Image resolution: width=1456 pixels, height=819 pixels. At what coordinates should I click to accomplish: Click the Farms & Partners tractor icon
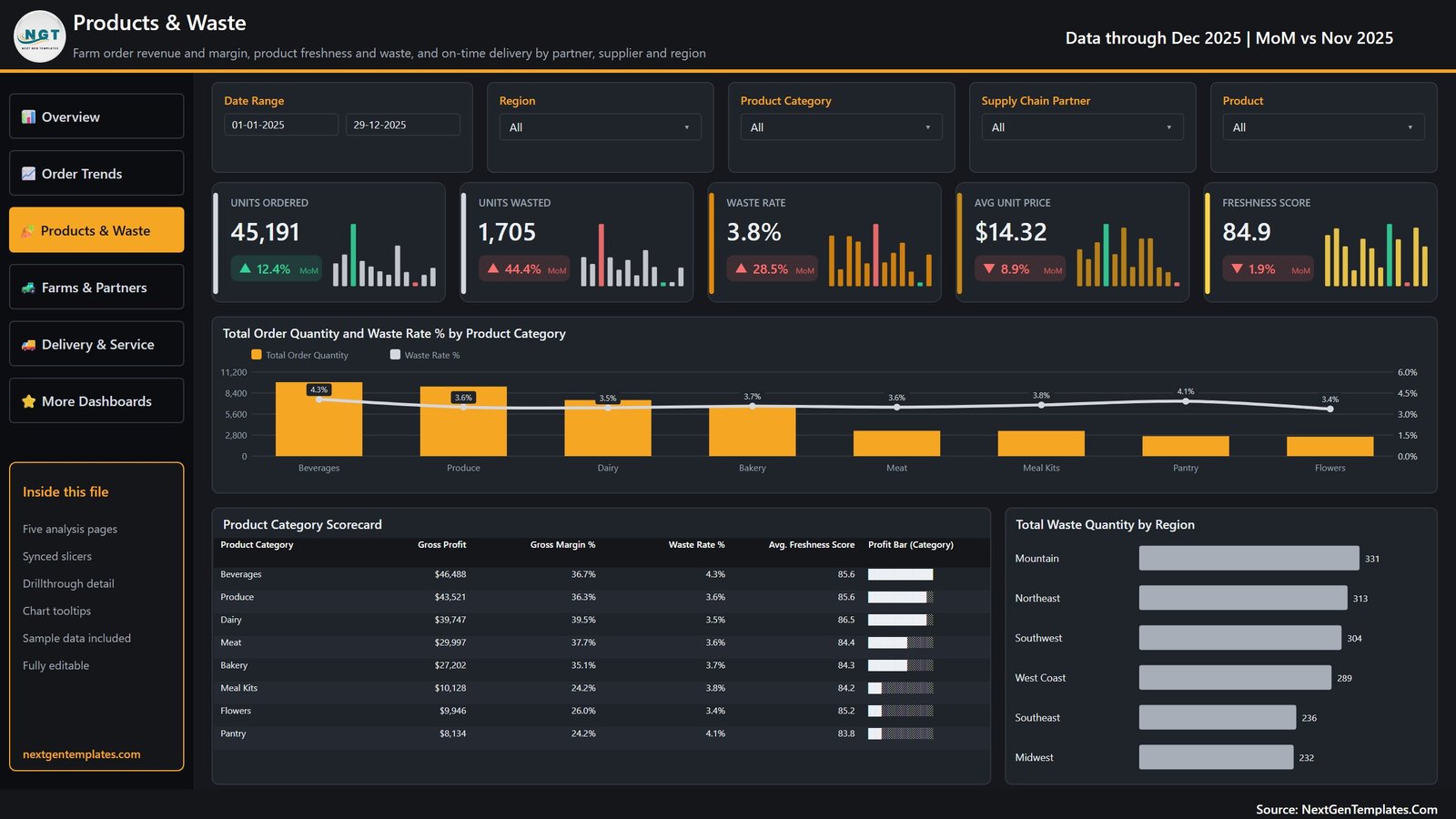28,288
